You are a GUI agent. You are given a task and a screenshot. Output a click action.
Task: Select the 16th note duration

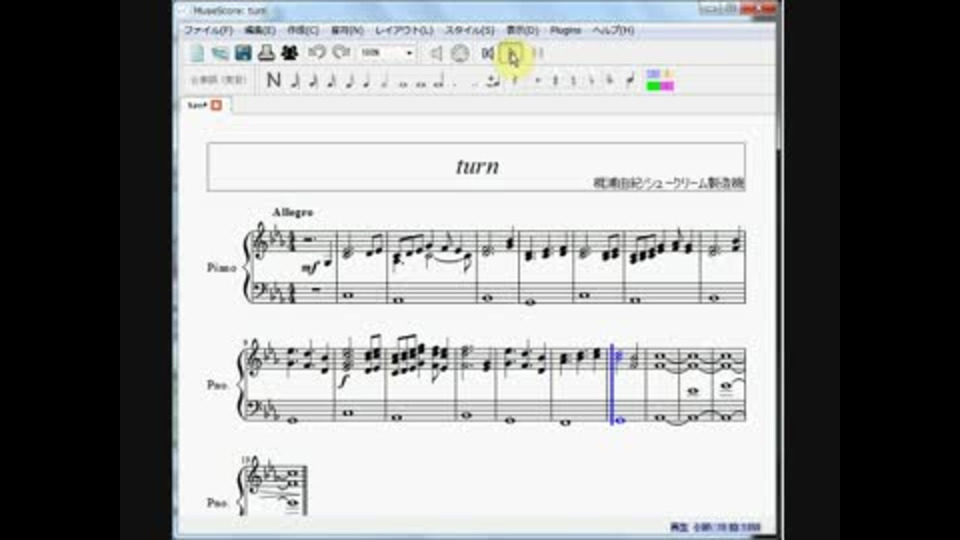click(x=331, y=80)
